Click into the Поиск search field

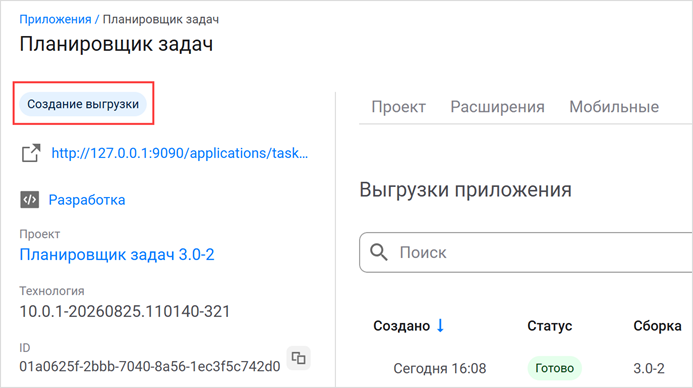(526, 252)
